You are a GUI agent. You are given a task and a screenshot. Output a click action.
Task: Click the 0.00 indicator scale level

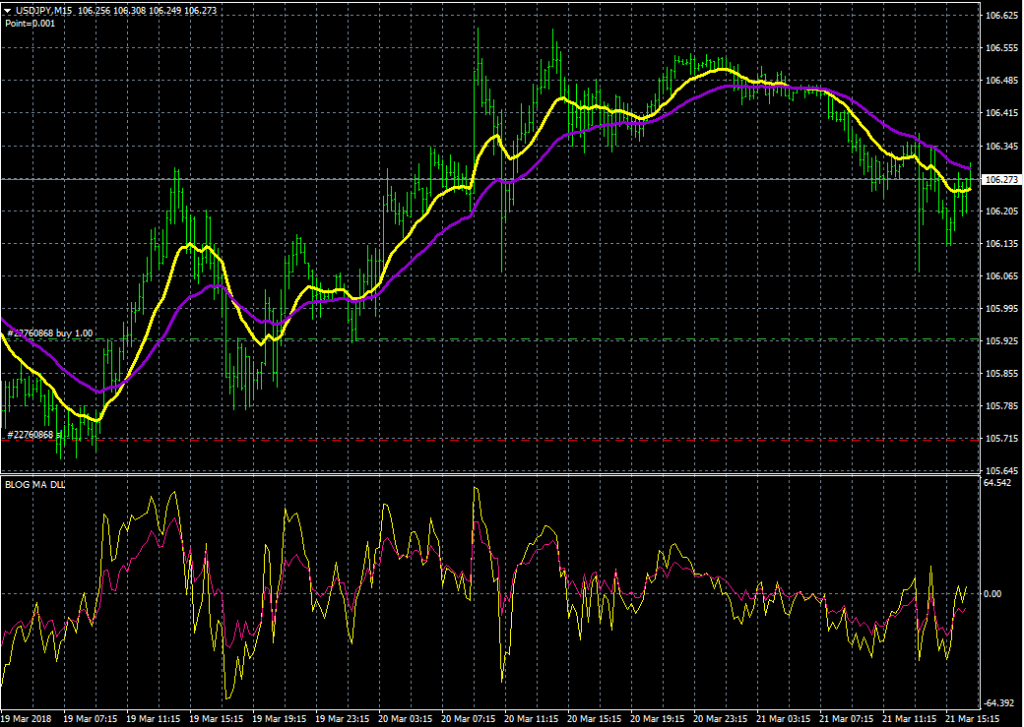point(993,593)
